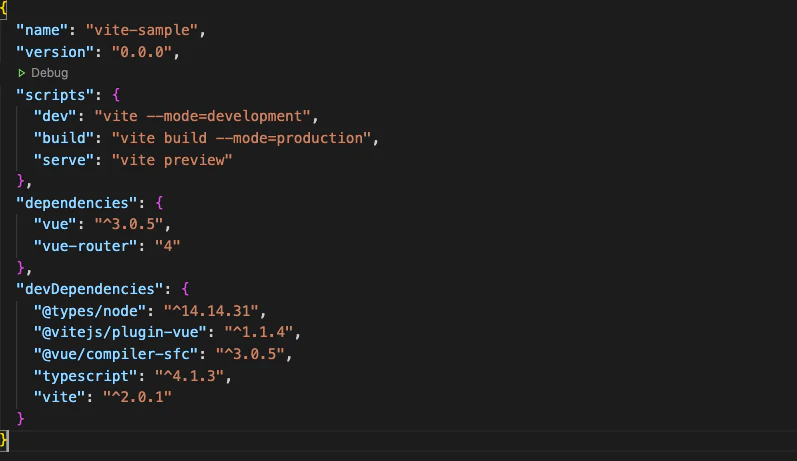This screenshot has height=461, width=797.
Task: Click the "vue" dependency key
Action: [x=55, y=224]
